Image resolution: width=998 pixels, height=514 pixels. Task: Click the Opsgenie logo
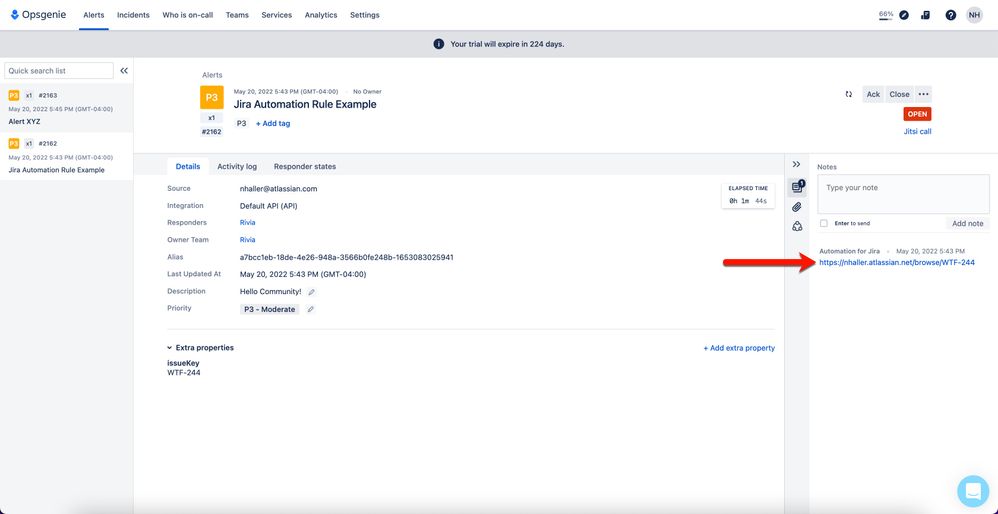tap(38, 15)
